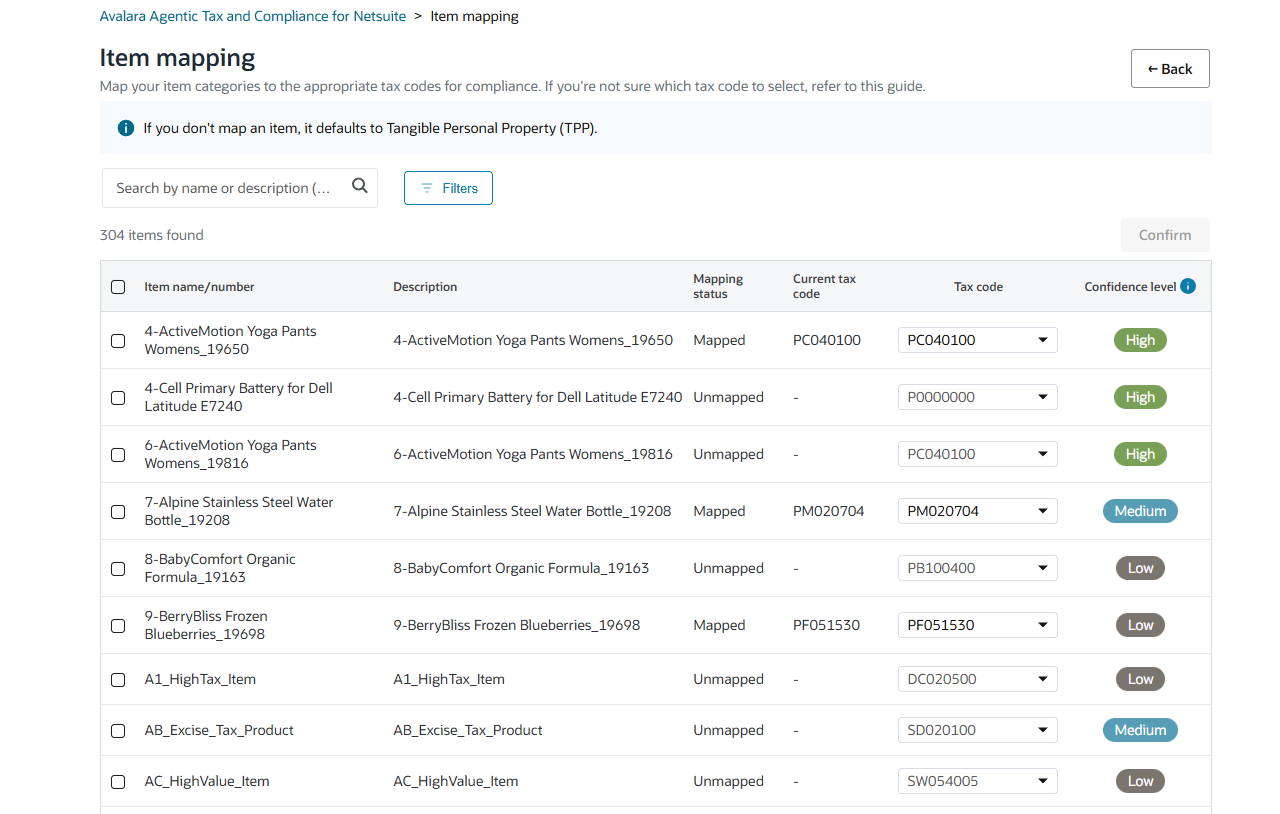The image size is (1280, 814).
Task: Click the Confirm button
Action: click(1164, 234)
